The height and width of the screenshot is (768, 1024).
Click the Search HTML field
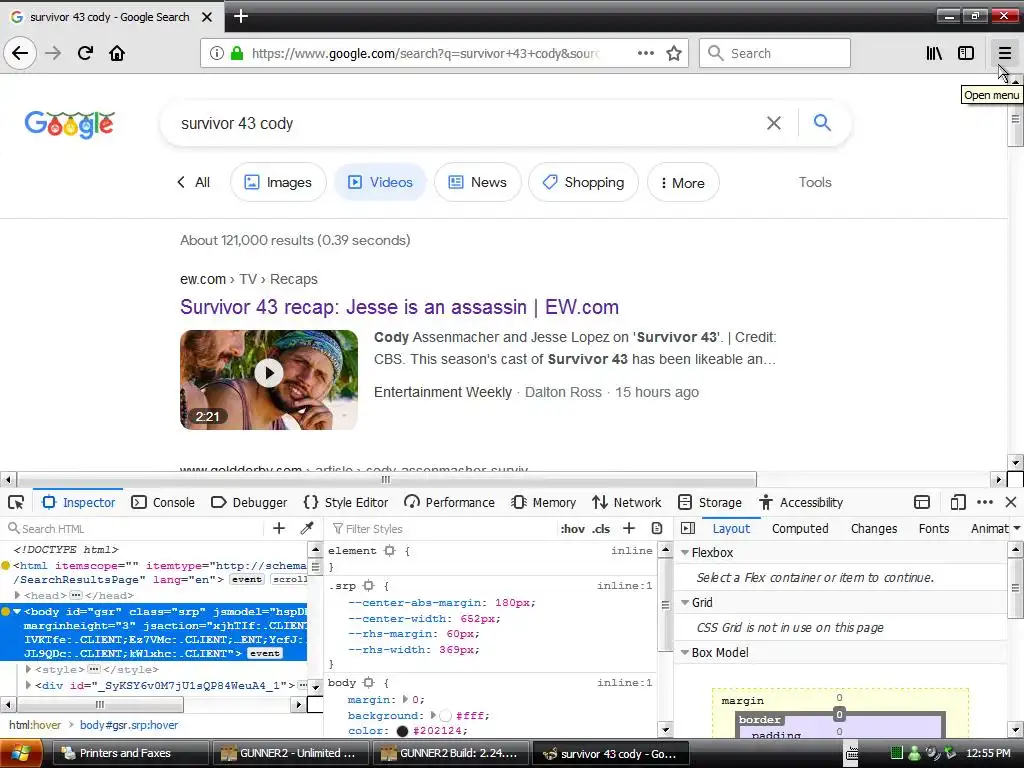tap(137, 528)
